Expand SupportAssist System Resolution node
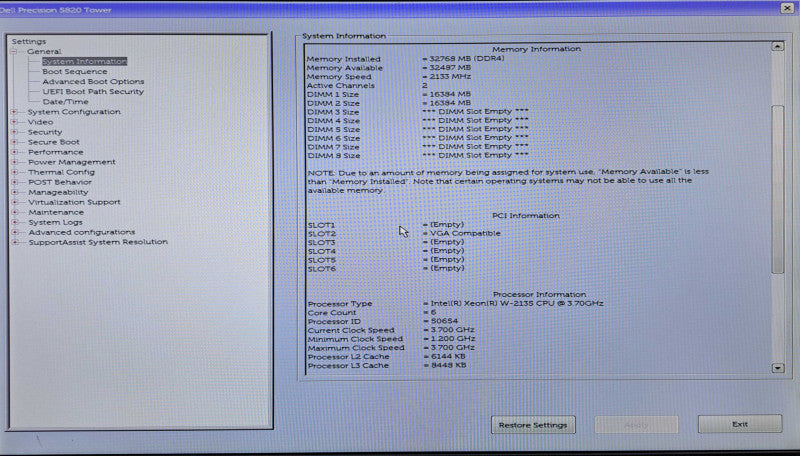Image resolution: width=800 pixels, height=456 pixels. pyautogui.click(x=14, y=242)
